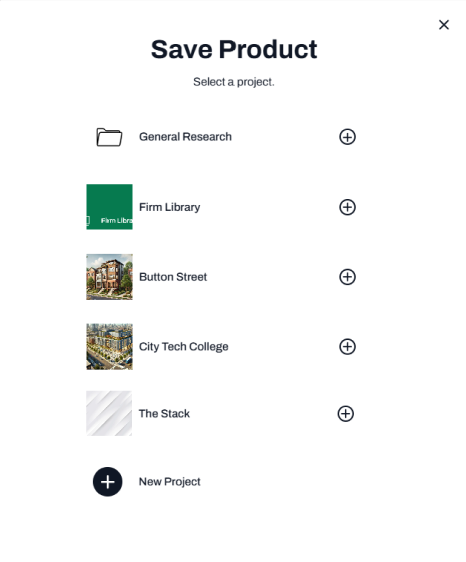Add product to The Stack with plus icon
This screenshot has width=466, height=562.
coord(346,414)
